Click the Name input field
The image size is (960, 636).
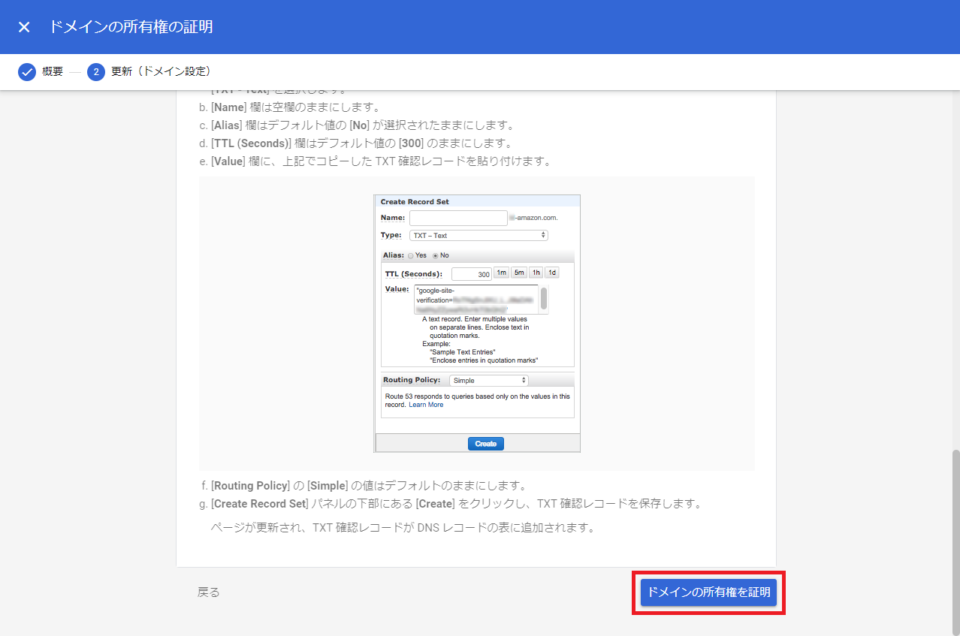pos(457,218)
